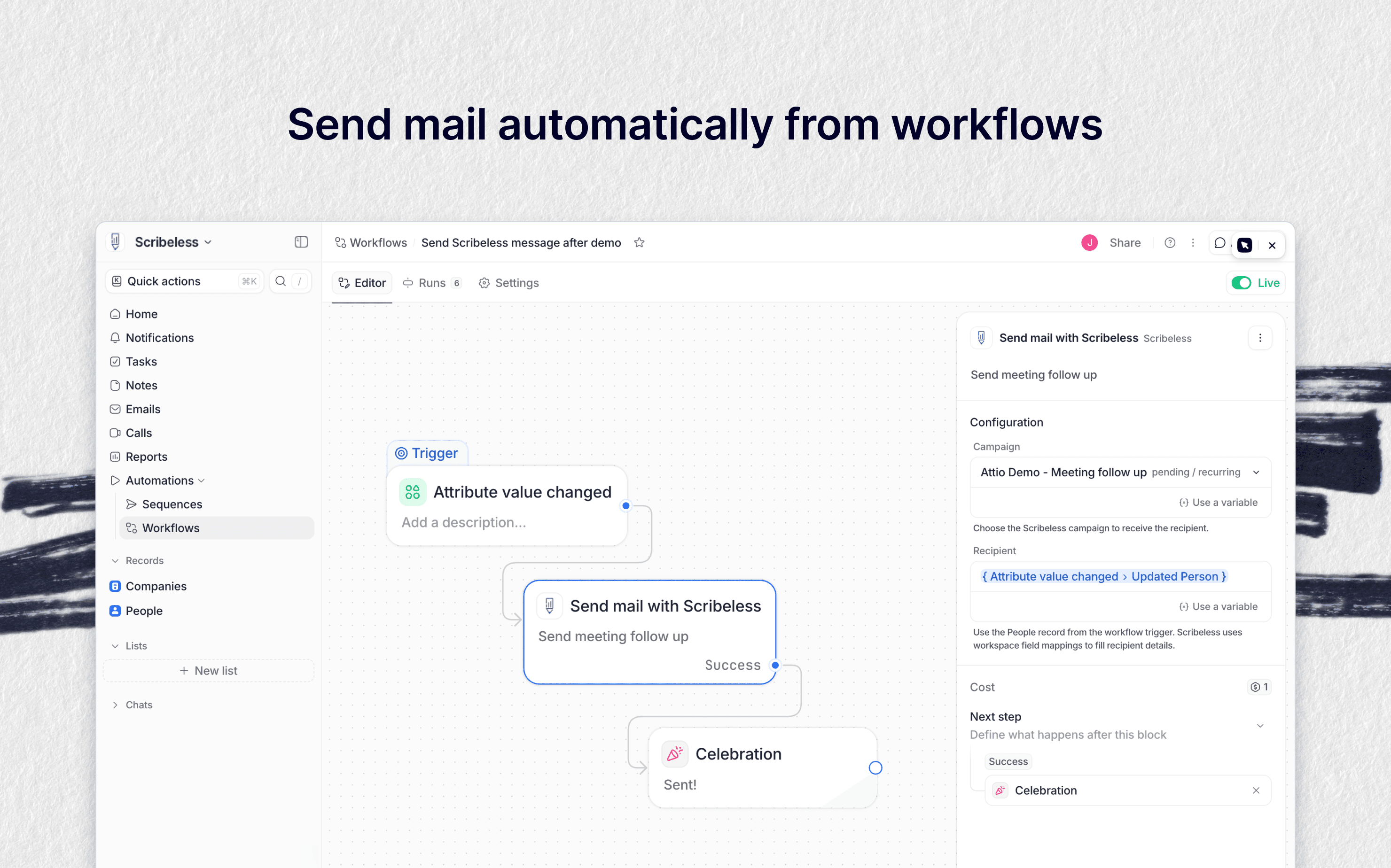Viewport: 1391px width, 868px height.
Task: Click the Cost credits badge
Action: pyautogui.click(x=1259, y=687)
